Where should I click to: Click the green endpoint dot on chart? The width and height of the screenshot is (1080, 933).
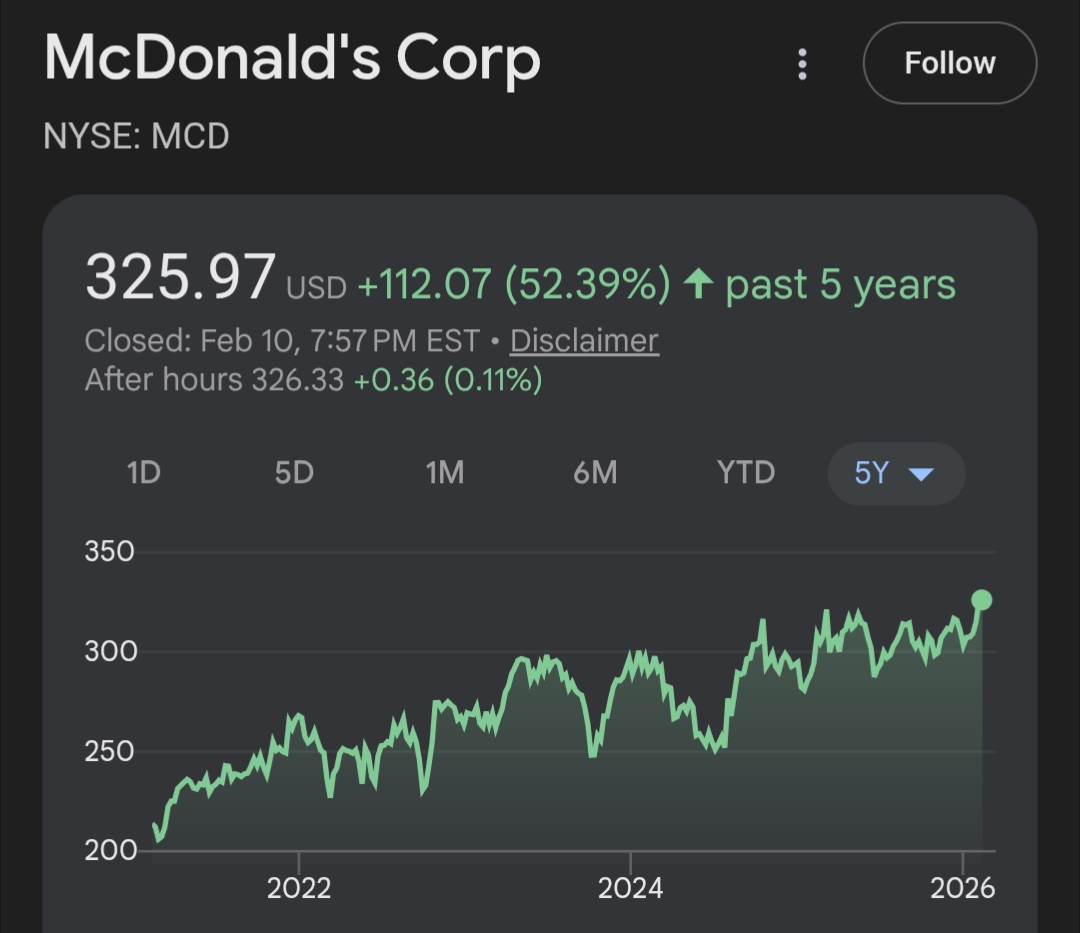click(982, 600)
